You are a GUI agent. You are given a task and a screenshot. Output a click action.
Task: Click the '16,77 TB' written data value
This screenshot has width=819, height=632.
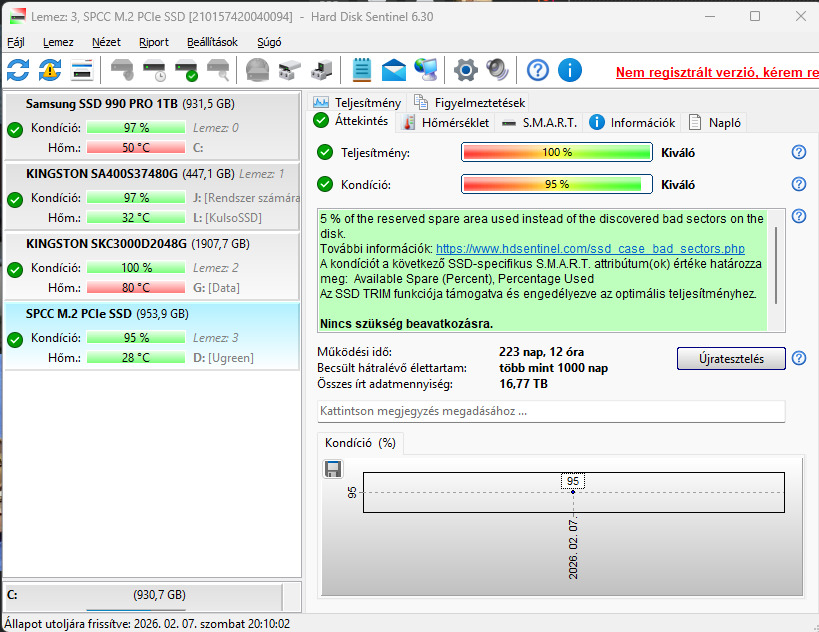pos(523,384)
